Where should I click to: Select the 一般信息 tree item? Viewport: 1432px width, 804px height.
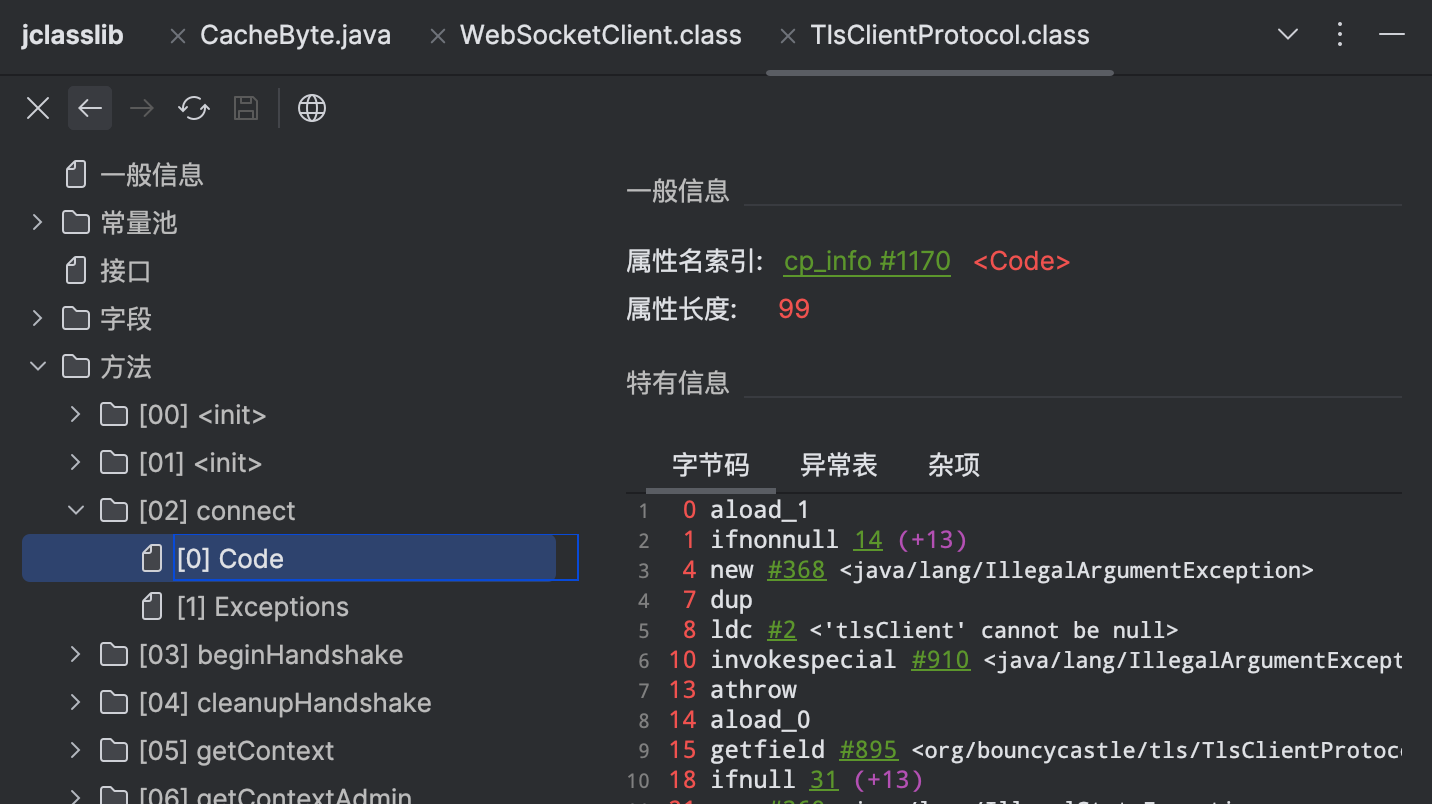(x=151, y=175)
